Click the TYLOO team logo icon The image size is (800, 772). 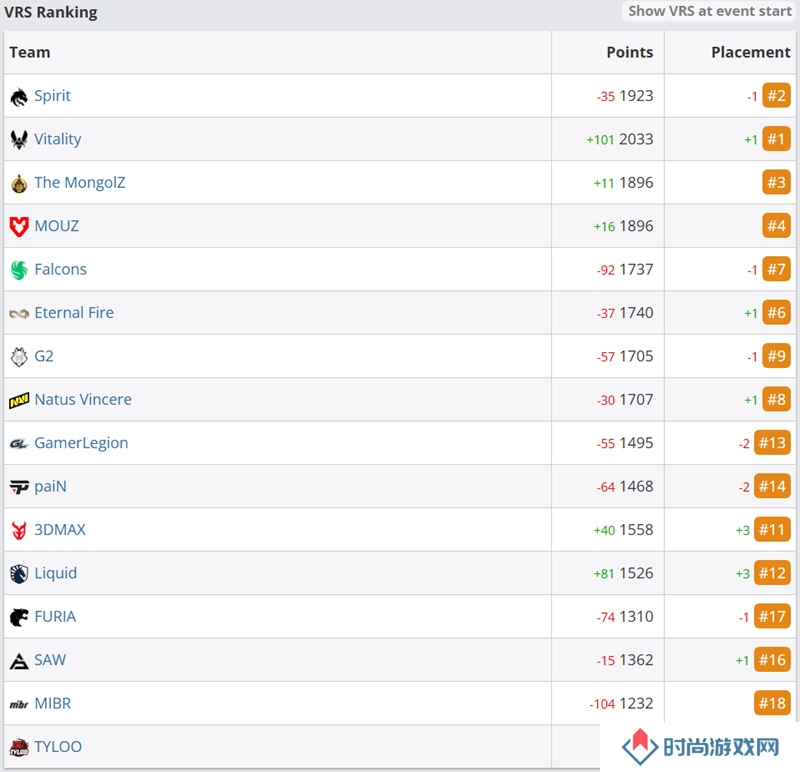point(19,748)
